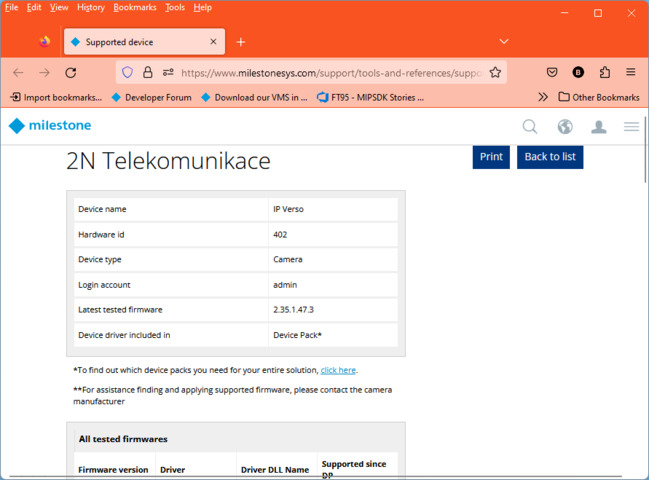Open the Extensions puzzle icon
This screenshot has width=649, height=480.
605,73
